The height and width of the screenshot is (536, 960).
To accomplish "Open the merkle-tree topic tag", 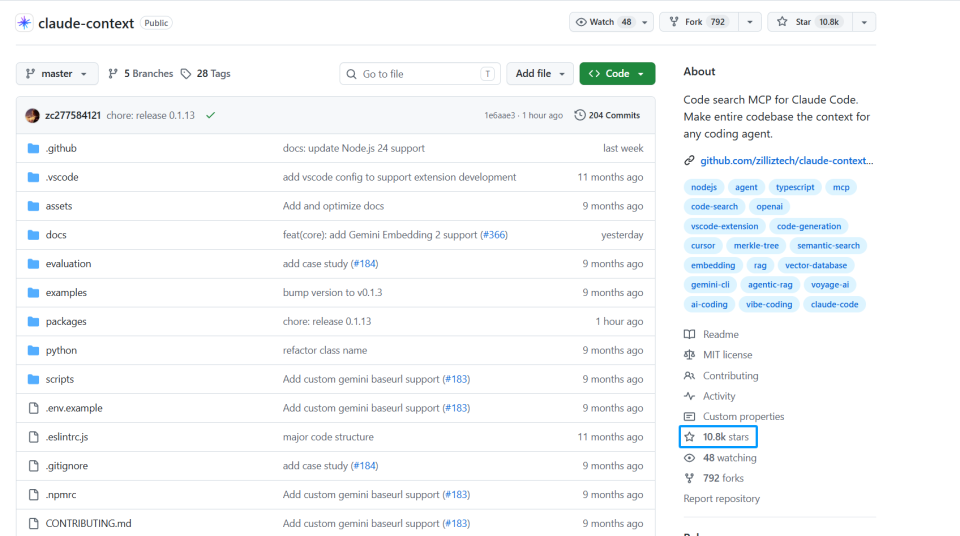I will click(756, 246).
